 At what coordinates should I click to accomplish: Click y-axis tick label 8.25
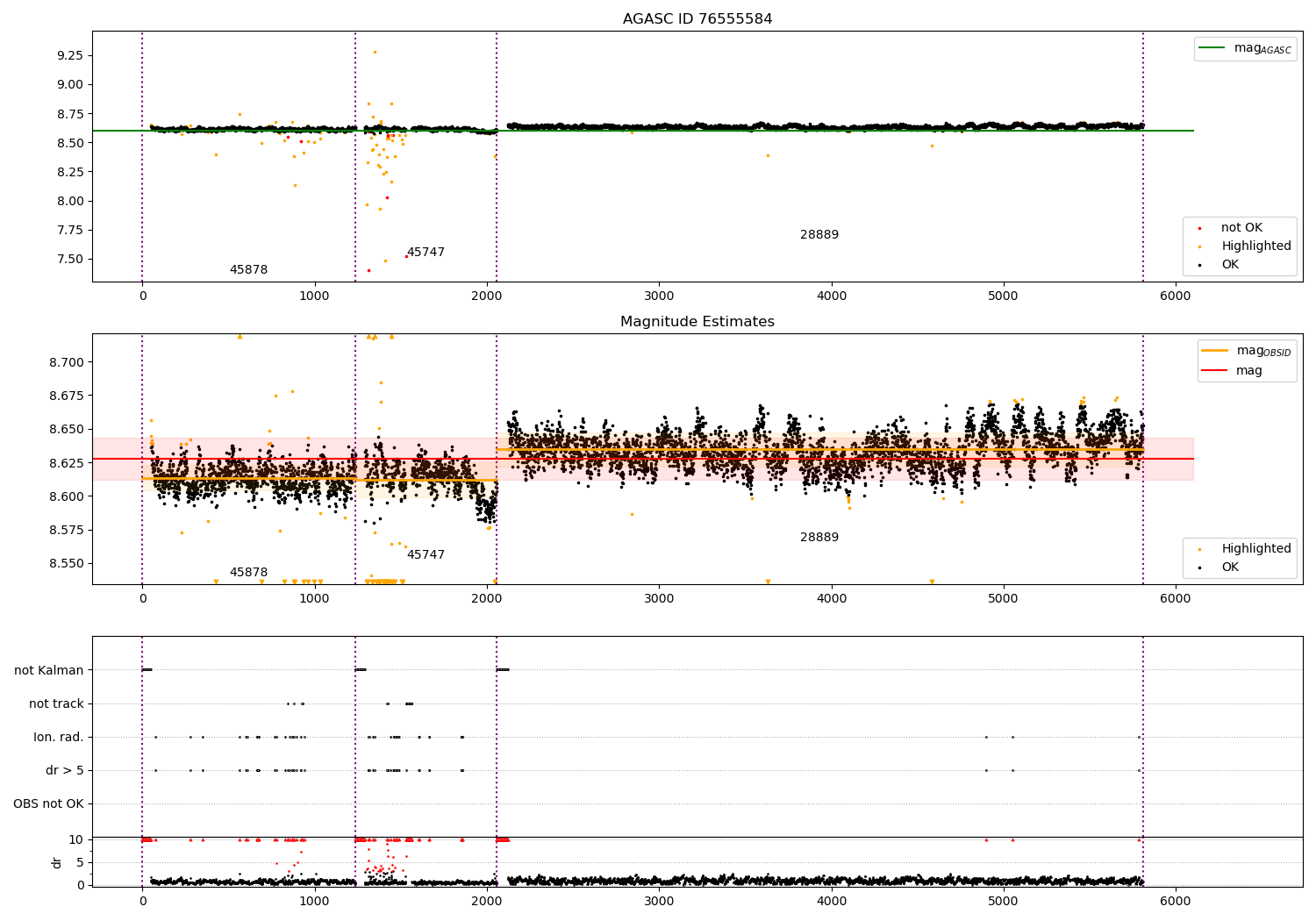pyautogui.click(x=69, y=172)
